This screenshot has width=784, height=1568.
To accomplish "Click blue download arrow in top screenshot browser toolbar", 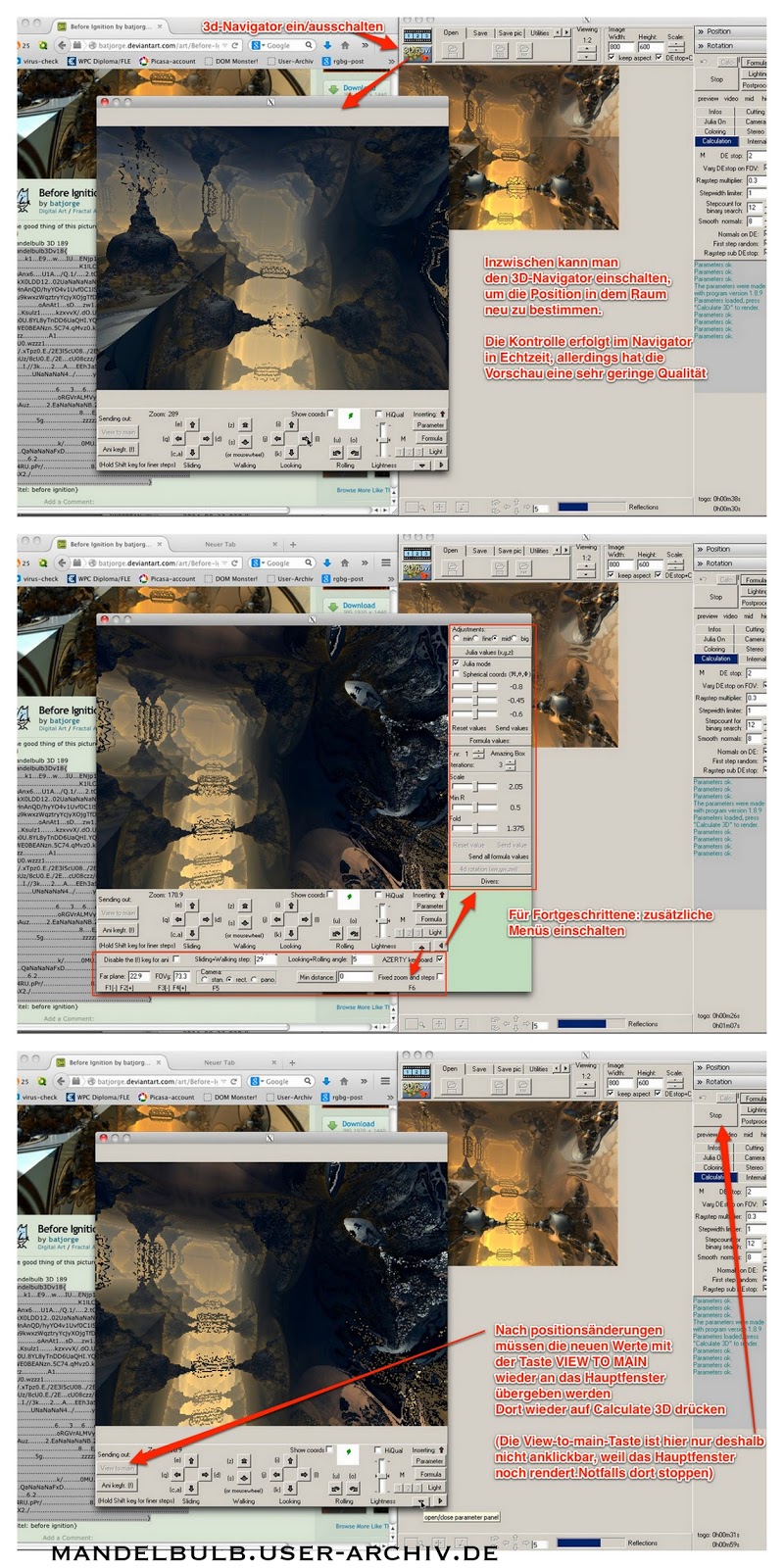I will coord(326,45).
